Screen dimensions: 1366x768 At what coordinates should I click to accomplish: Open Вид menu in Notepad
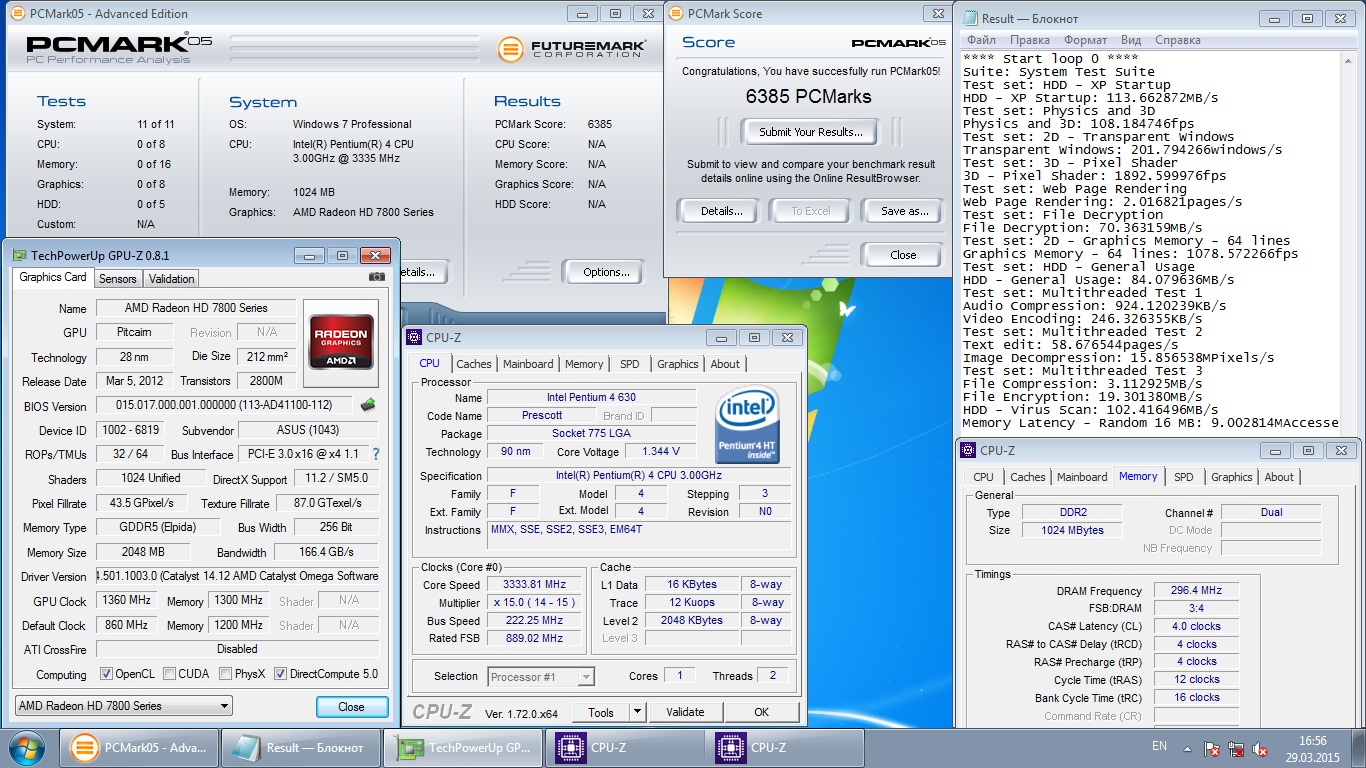click(x=1131, y=40)
